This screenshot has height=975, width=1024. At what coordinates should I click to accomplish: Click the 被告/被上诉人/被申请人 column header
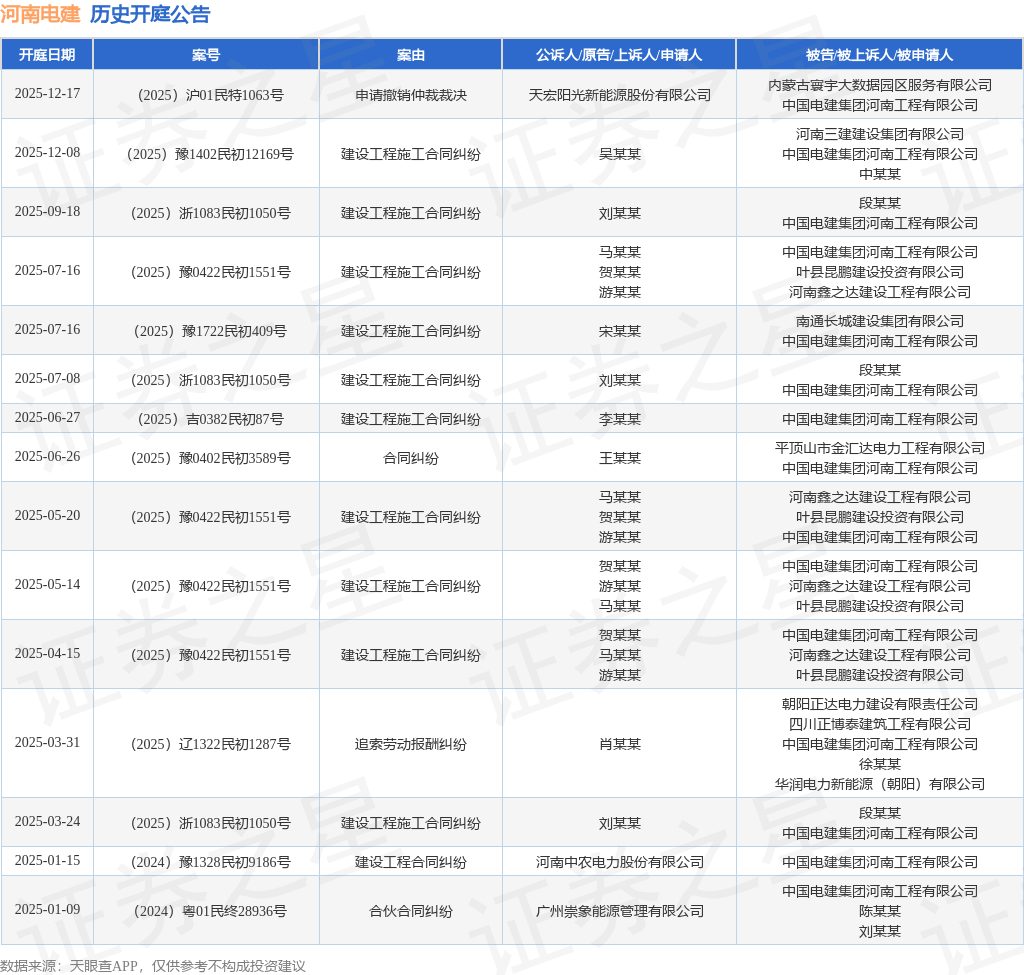(x=879, y=55)
